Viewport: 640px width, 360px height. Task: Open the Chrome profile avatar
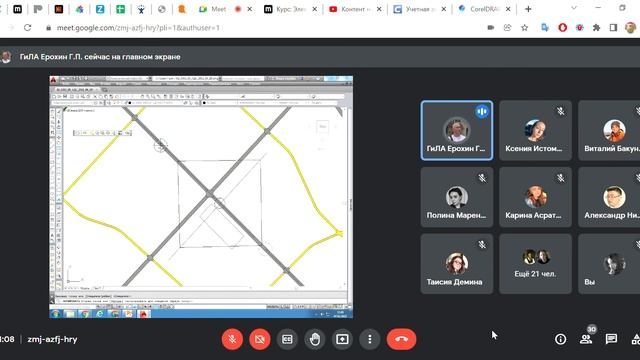(x=631, y=28)
